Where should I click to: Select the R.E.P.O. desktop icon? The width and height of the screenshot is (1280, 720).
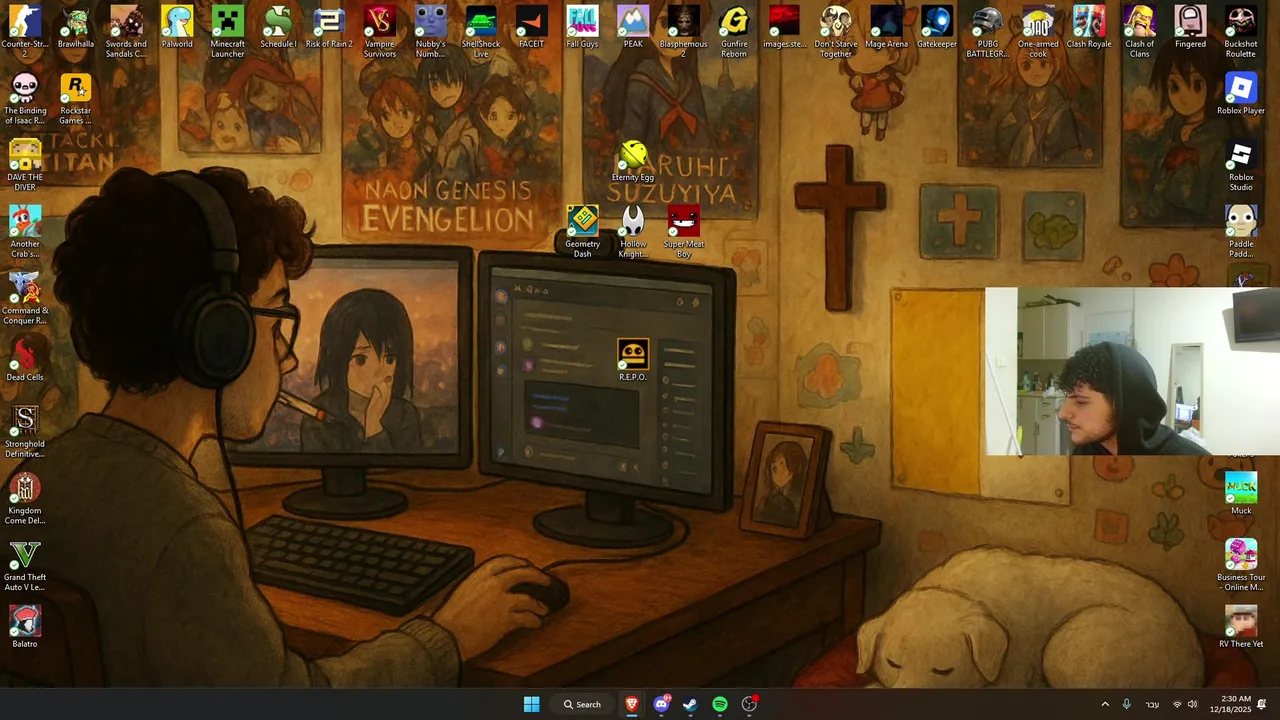(633, 360)
